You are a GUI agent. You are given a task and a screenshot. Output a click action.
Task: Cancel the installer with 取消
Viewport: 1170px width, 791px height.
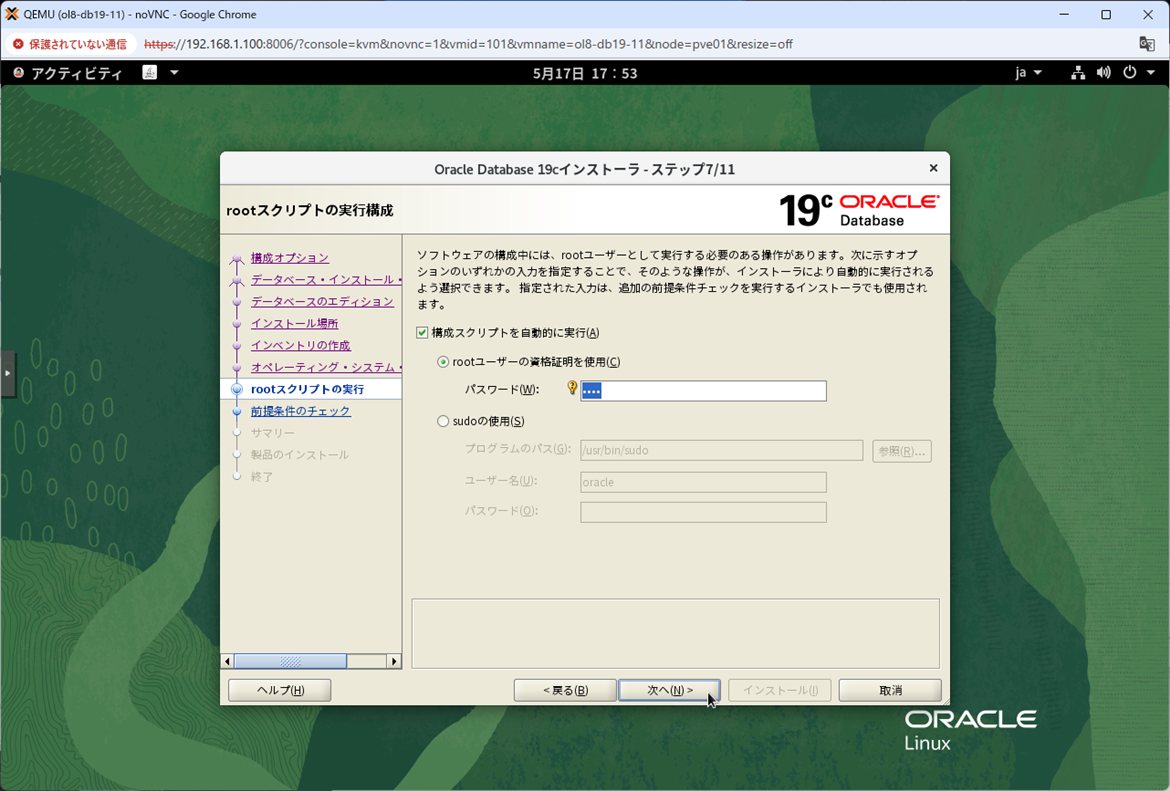(x=890, y=690)
